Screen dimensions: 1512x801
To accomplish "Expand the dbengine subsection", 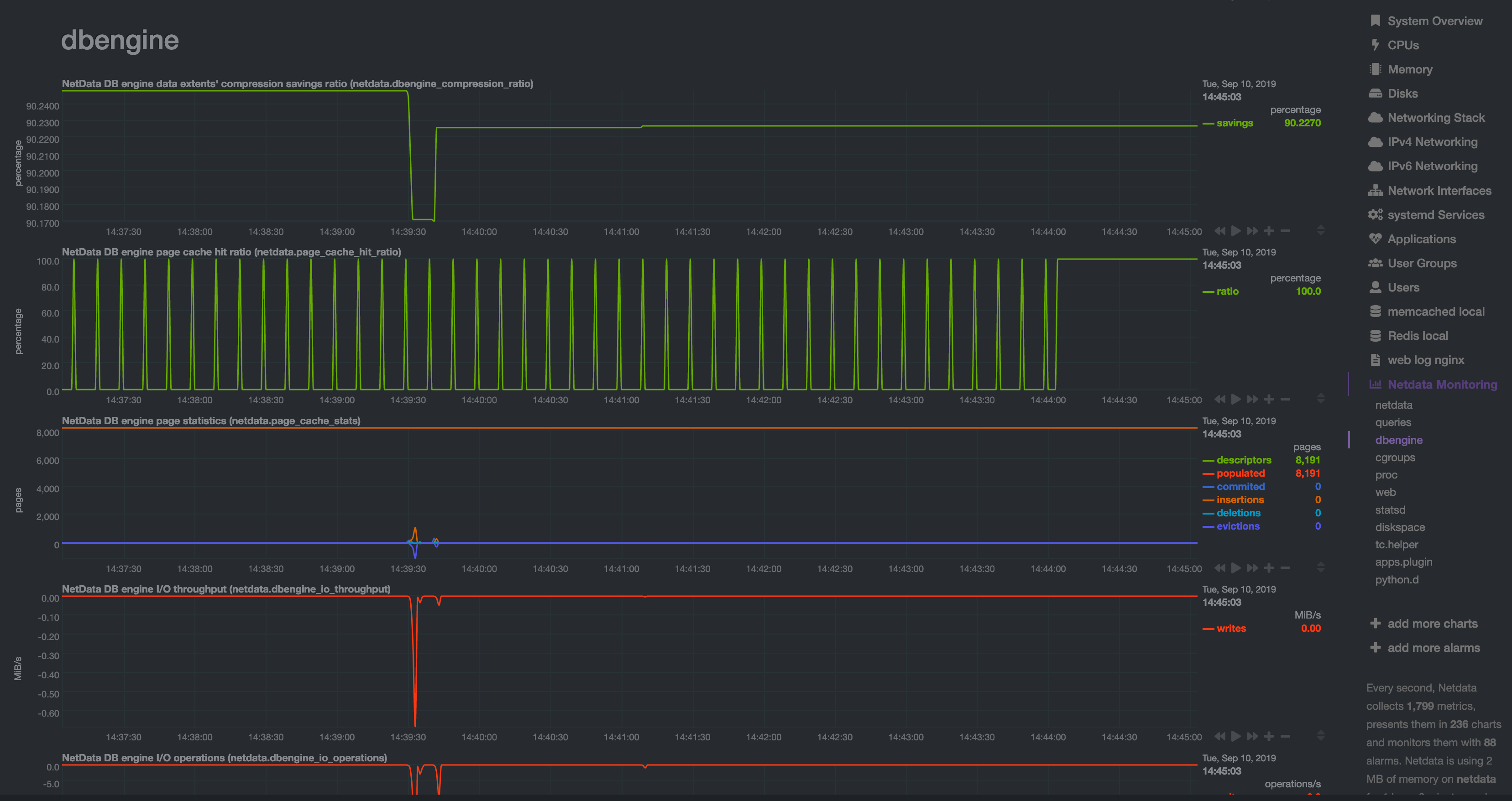I will pyautogui.click(x=1399, y=440).
